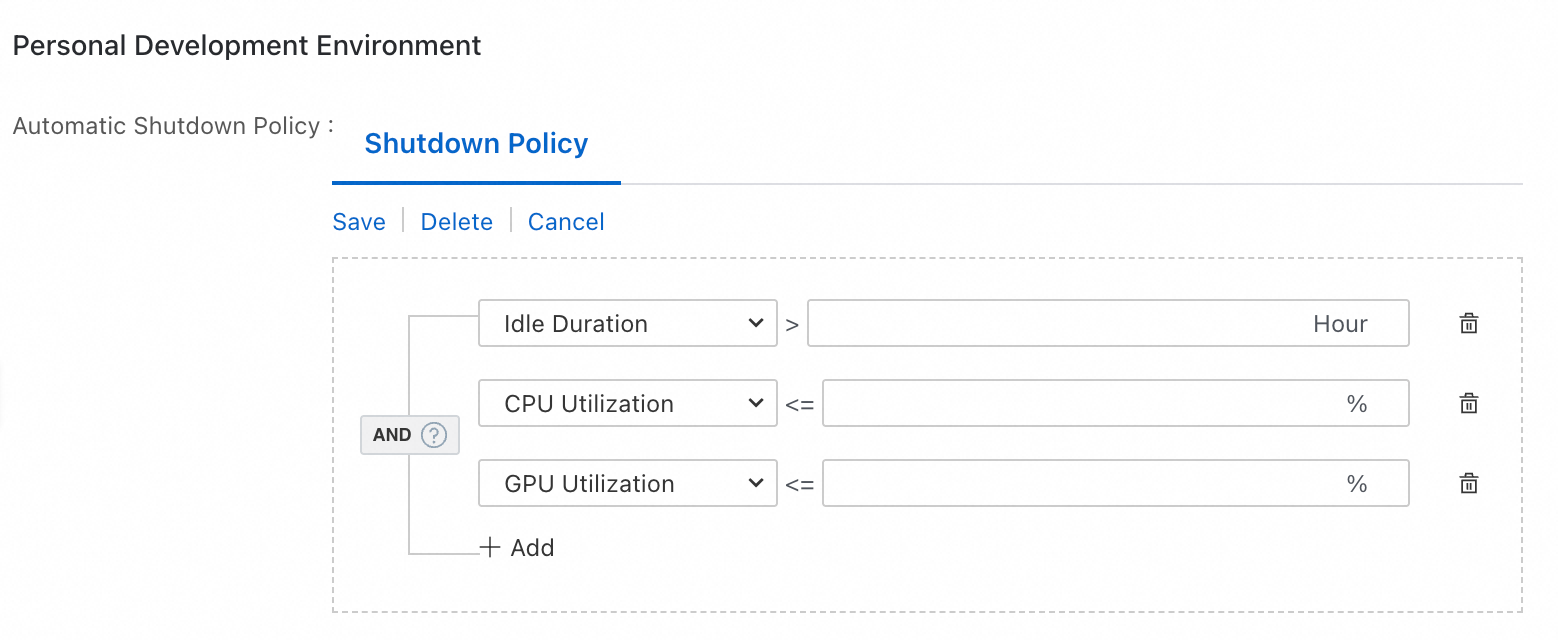The height and width of the screenshot is (640, 1558).
Task: Click the plus icon to add a condition
Action: pyautogui.click(x=490, y=548)
